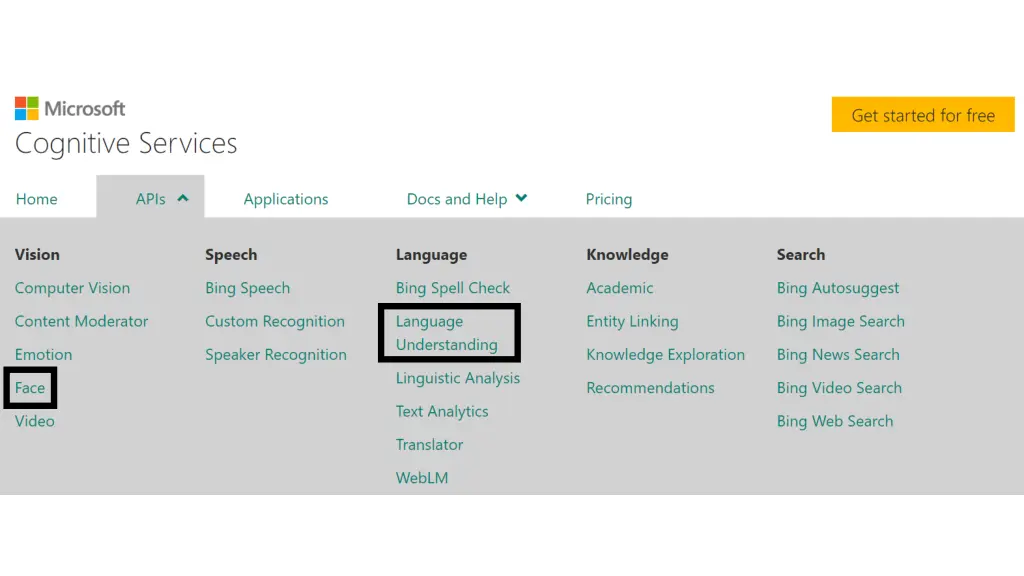This screenshot has height=576, width=1024.
Task: Open the Linguistic Analysis link
Action: coord(458,378)
